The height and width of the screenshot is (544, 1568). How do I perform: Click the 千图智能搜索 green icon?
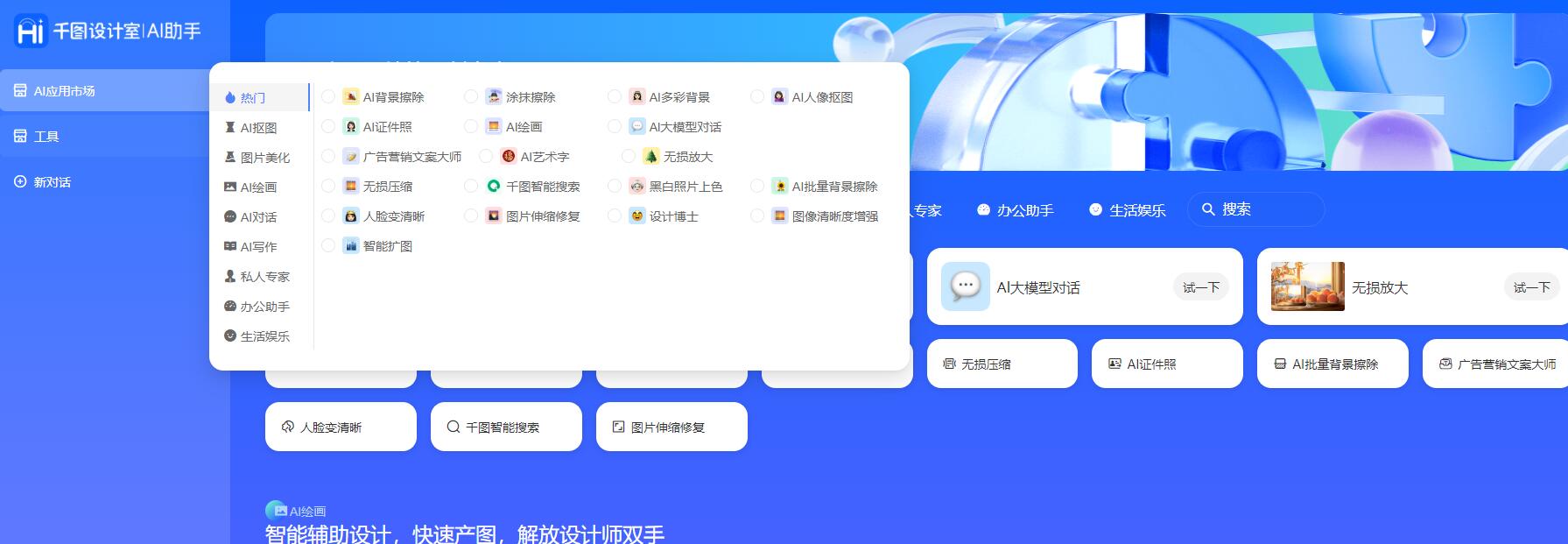point(494,187)
